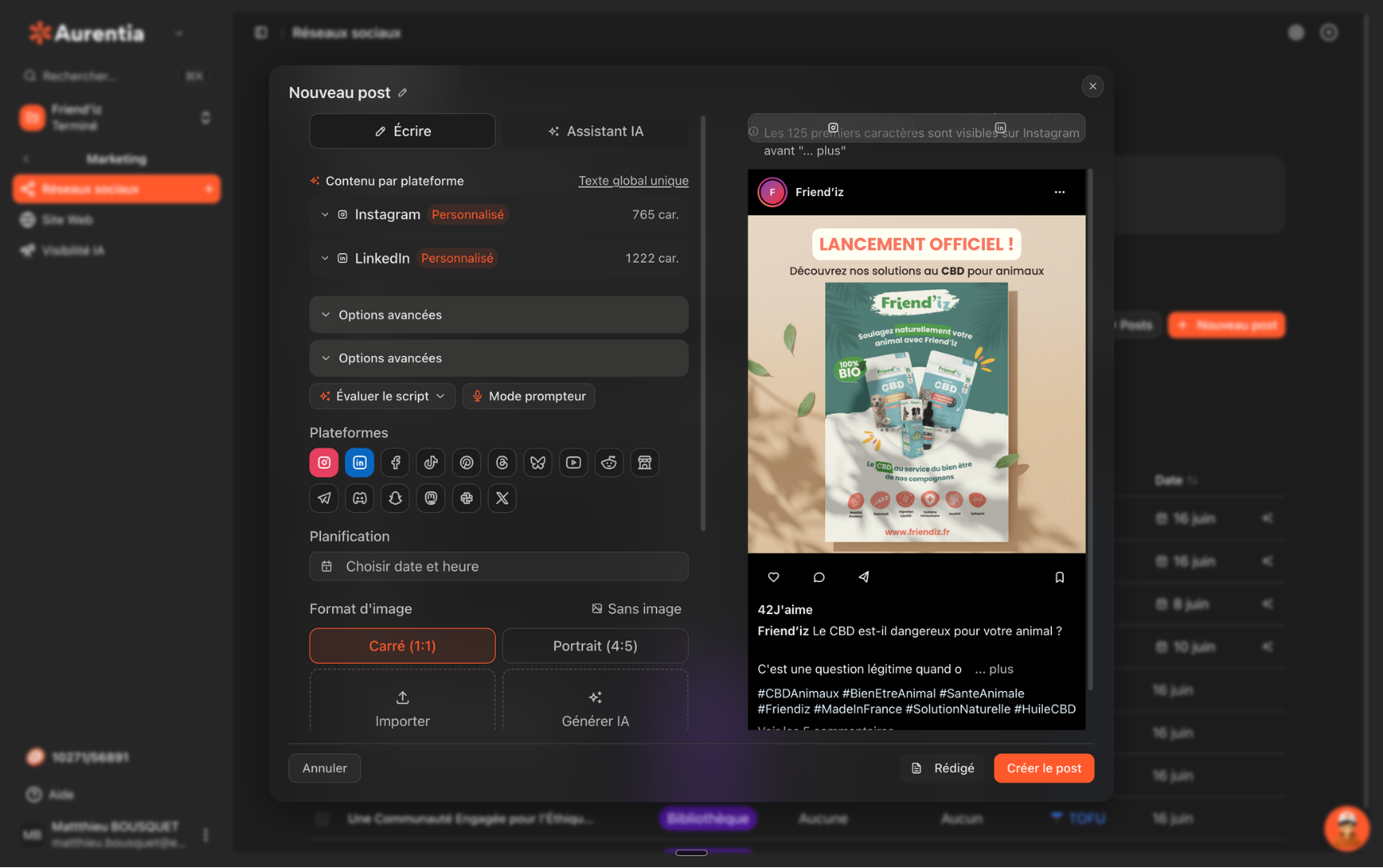Image resolution: width=1383 pixels, height=868 pixels.
Task: Click the Friend'iz profile avatar in preview
Action: pyautogui.click(x=773, y=192)
